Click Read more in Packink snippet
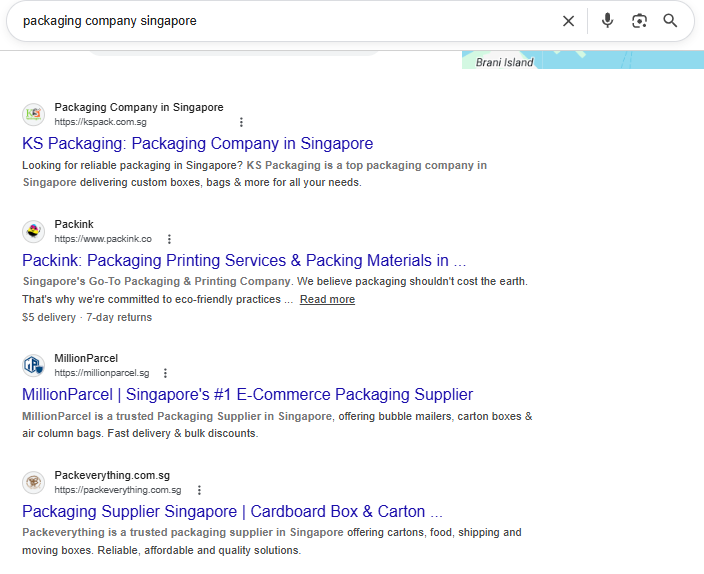Screen dimensions: 704x574 coord(327,300)
